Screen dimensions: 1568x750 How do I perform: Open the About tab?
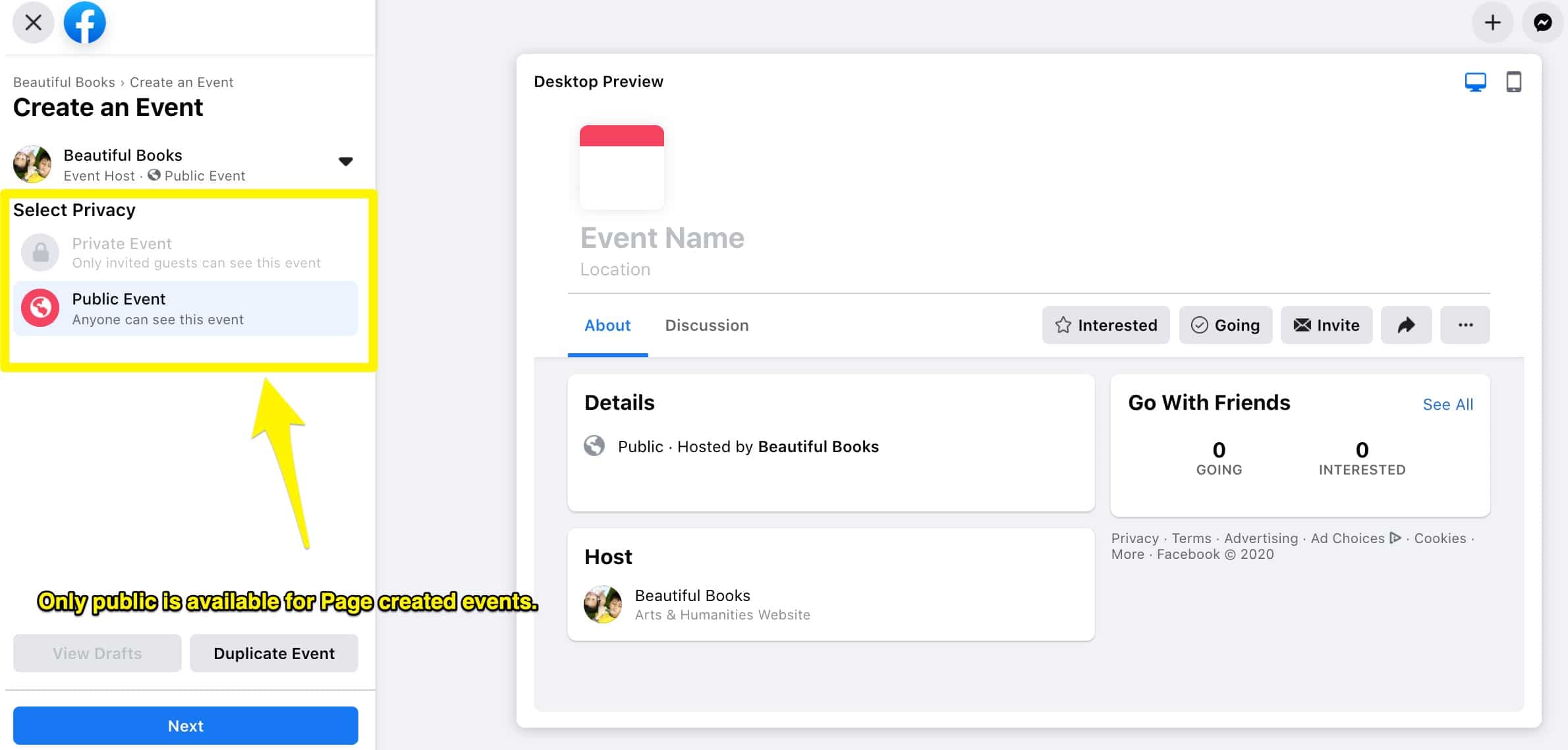pos(607,326)
